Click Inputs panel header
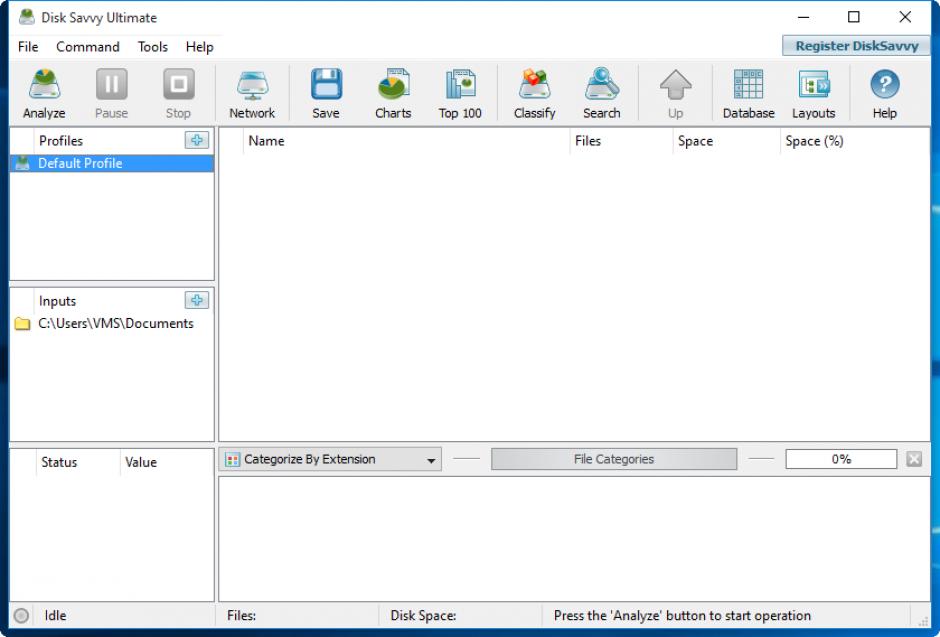This screenshot has width=940, height=637. [x=58, y=301]
